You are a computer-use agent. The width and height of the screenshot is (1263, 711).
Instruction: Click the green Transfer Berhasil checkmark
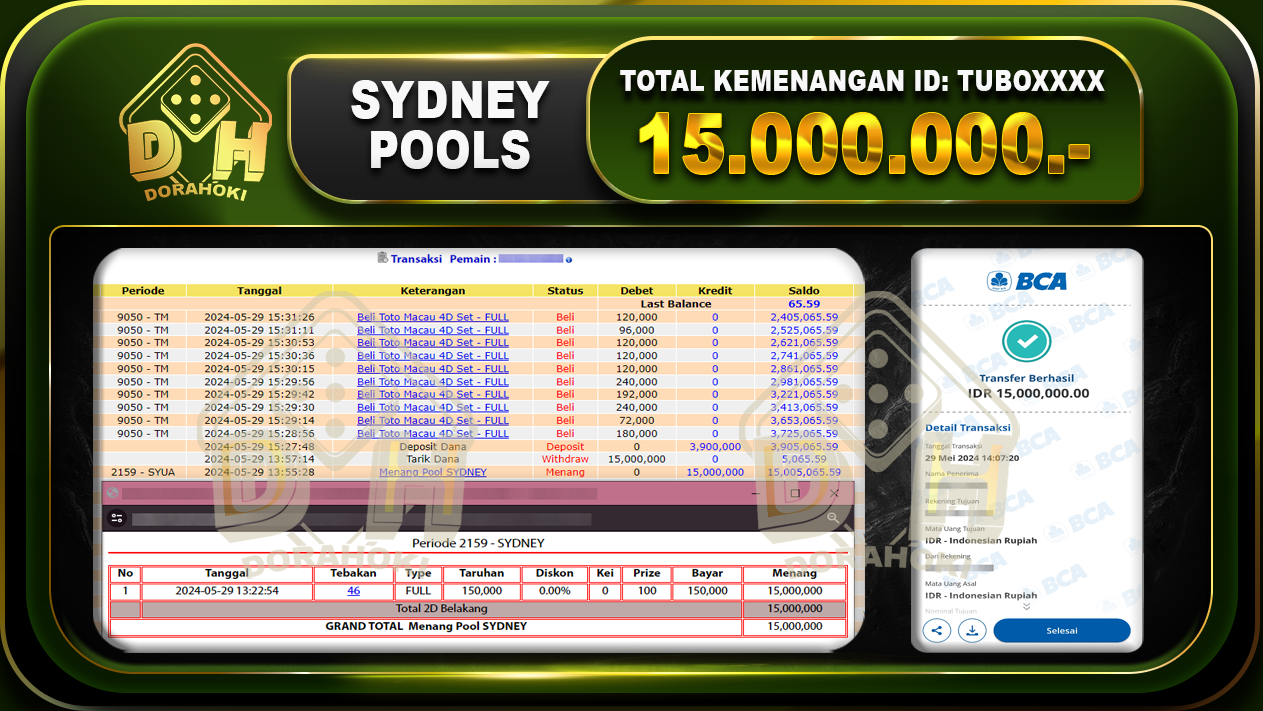(x=1026, y=340)
